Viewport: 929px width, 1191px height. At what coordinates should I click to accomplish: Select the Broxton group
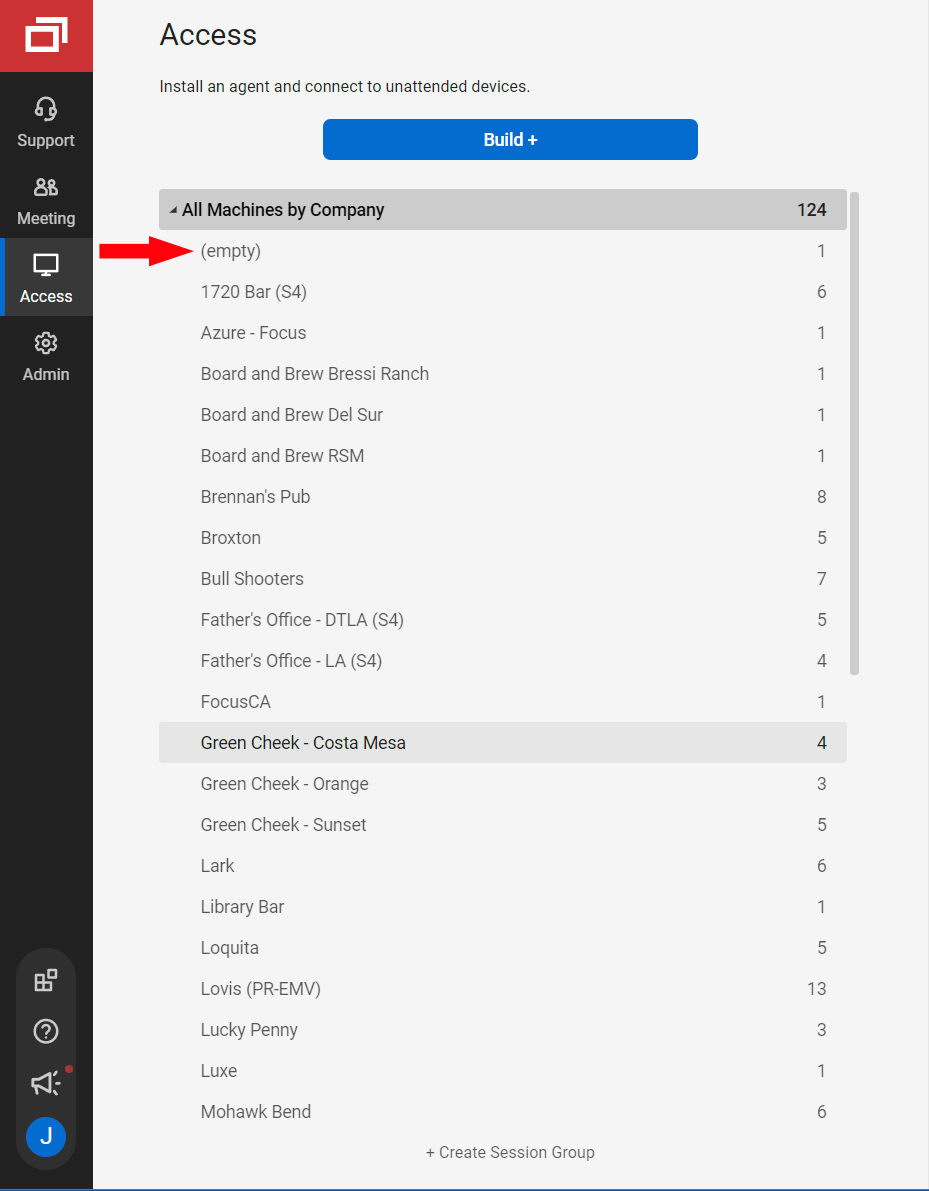click(503, 538)
